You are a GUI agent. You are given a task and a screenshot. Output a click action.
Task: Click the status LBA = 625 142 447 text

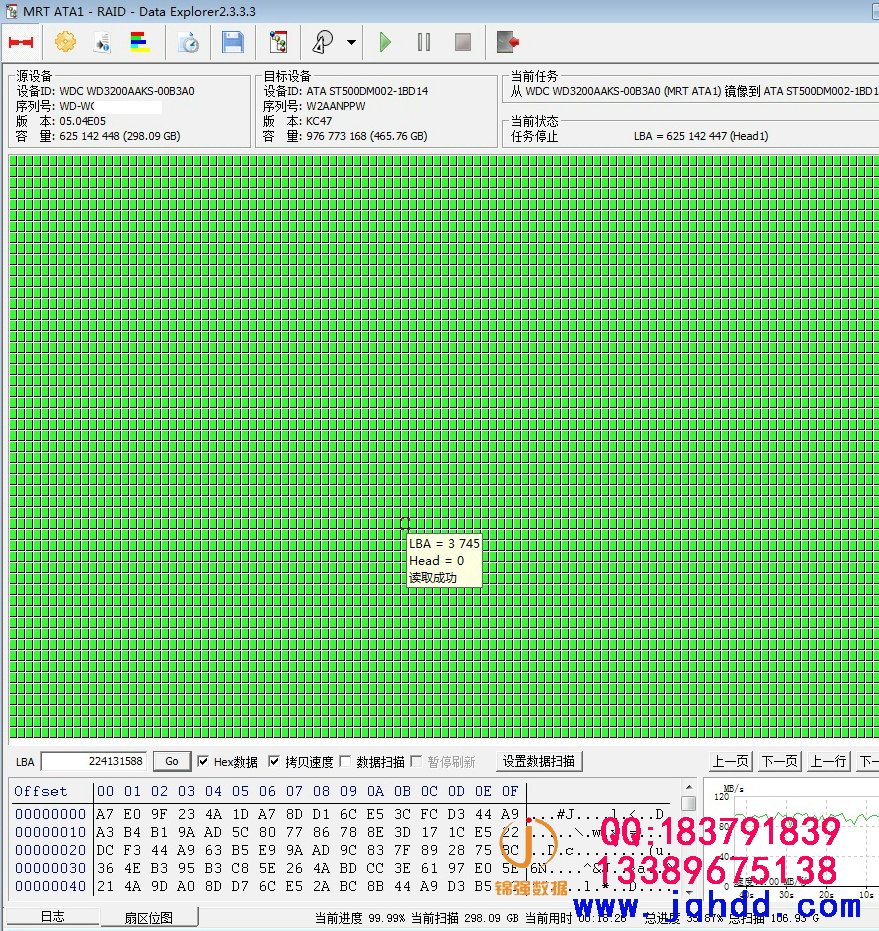pos(701,136)
